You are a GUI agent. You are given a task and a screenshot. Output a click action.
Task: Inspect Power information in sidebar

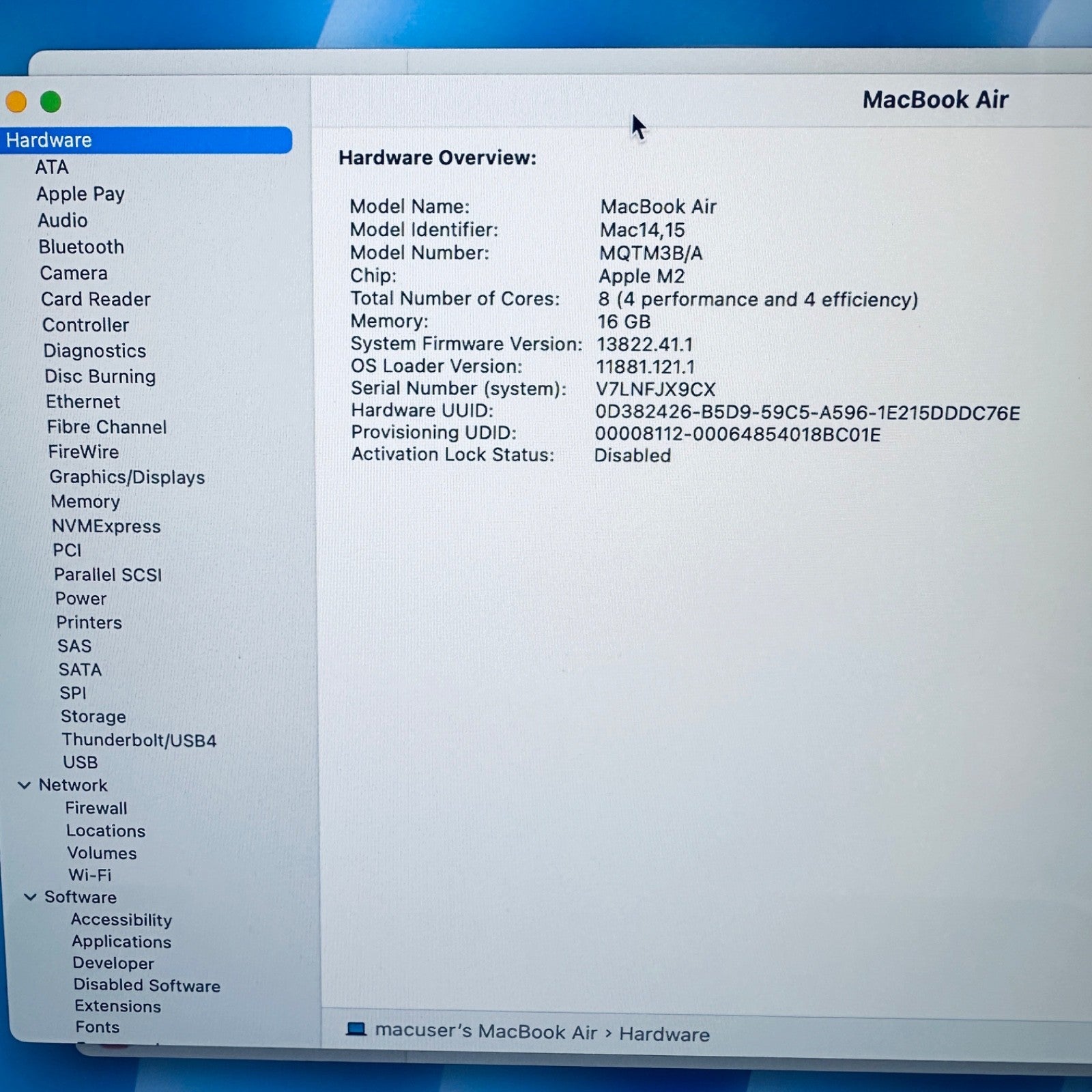point(82,599)
